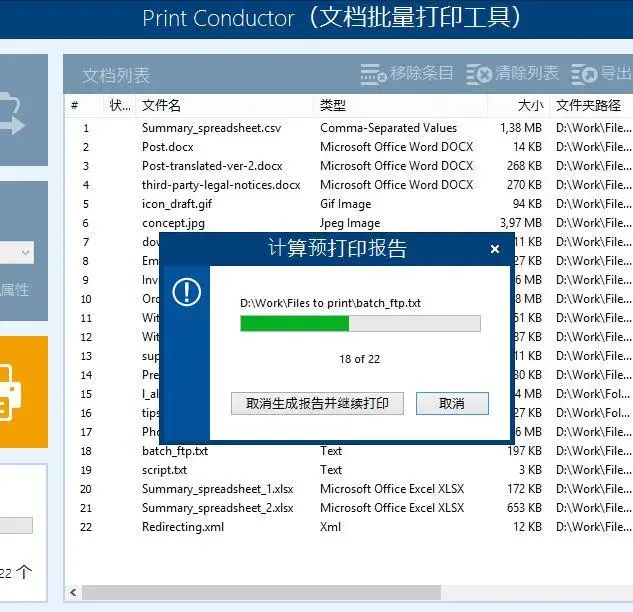Screen dimensions: 633x612
Task: Click the 653 KB size cell
Action: [524, 508]
